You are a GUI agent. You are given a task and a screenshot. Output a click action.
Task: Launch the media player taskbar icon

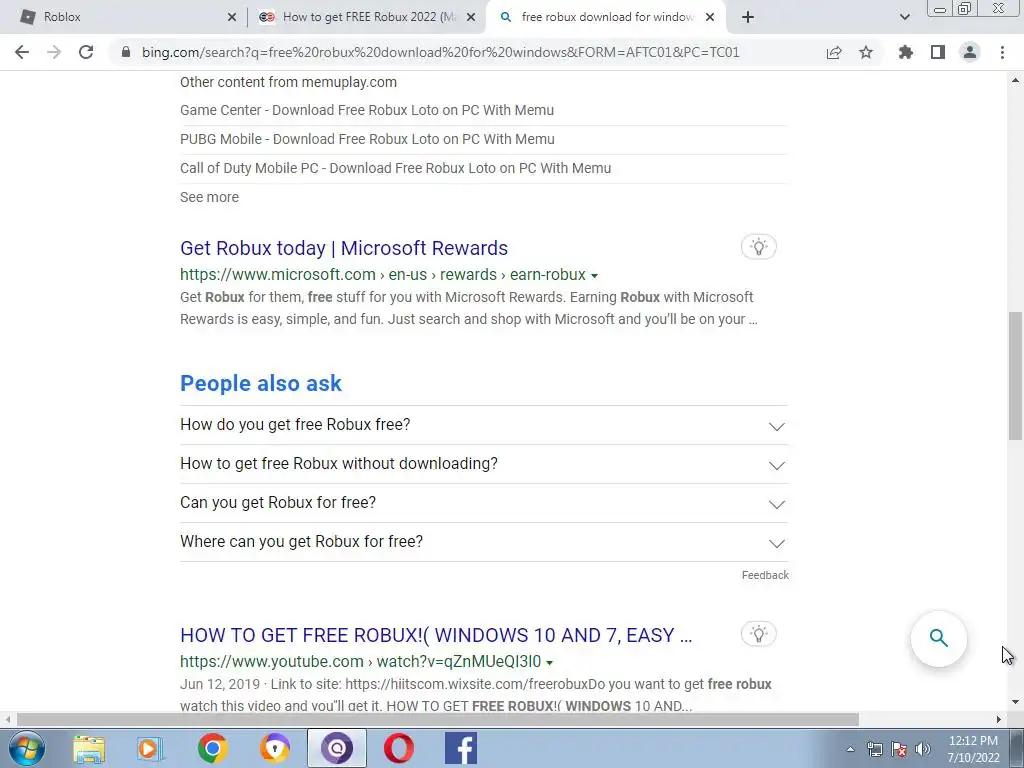pyautogui.click(x=150, y=748)
